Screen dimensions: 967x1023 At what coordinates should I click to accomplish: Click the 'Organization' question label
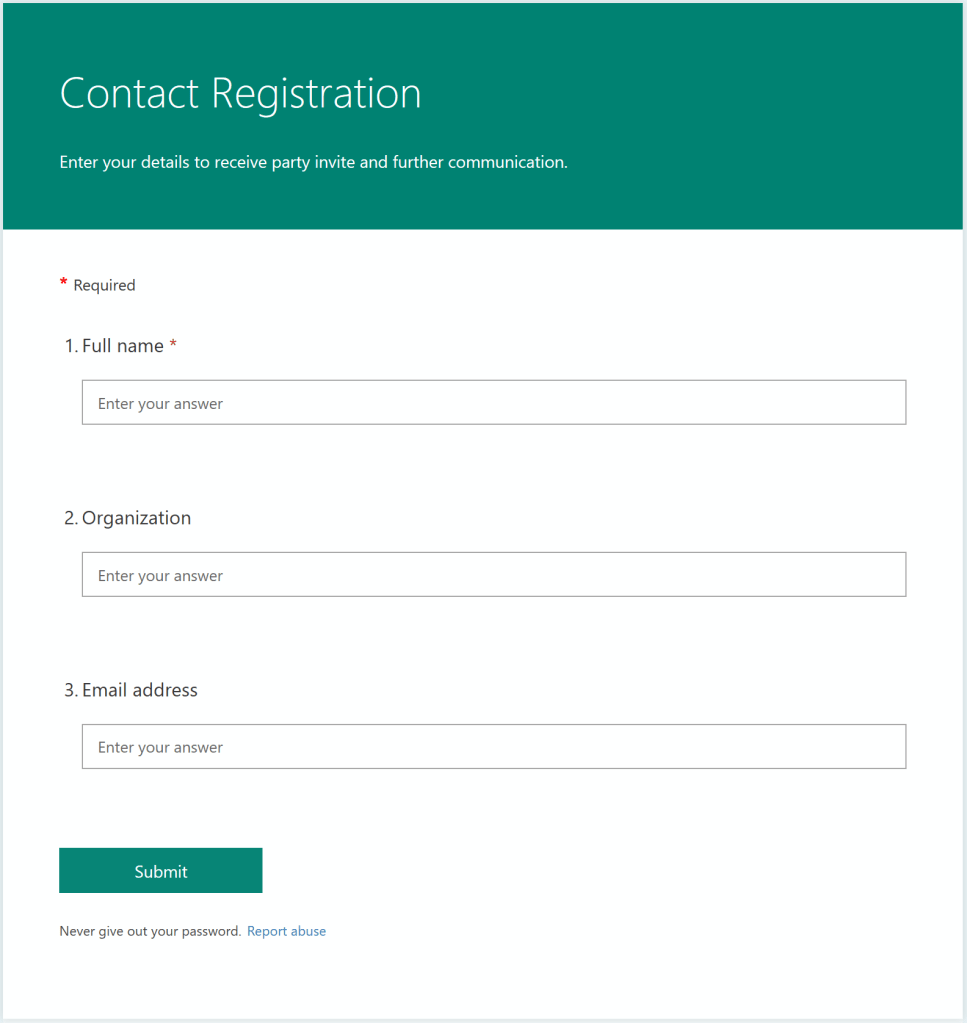tap(136, 518)
